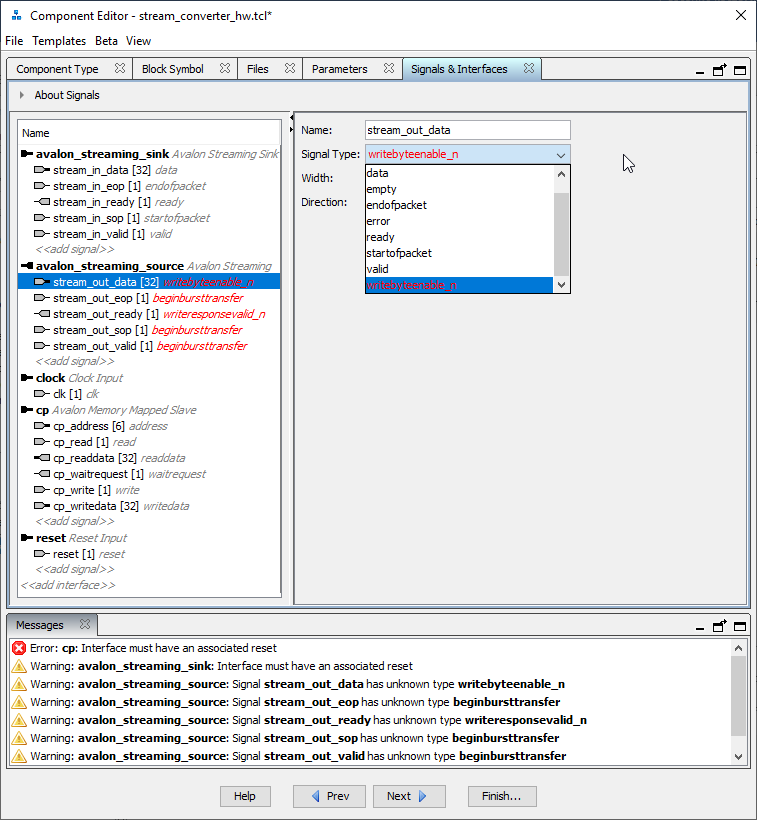Click the stream_out_ready signal arrow icon
The image size is (757, 820).
(x=42, y=314)
